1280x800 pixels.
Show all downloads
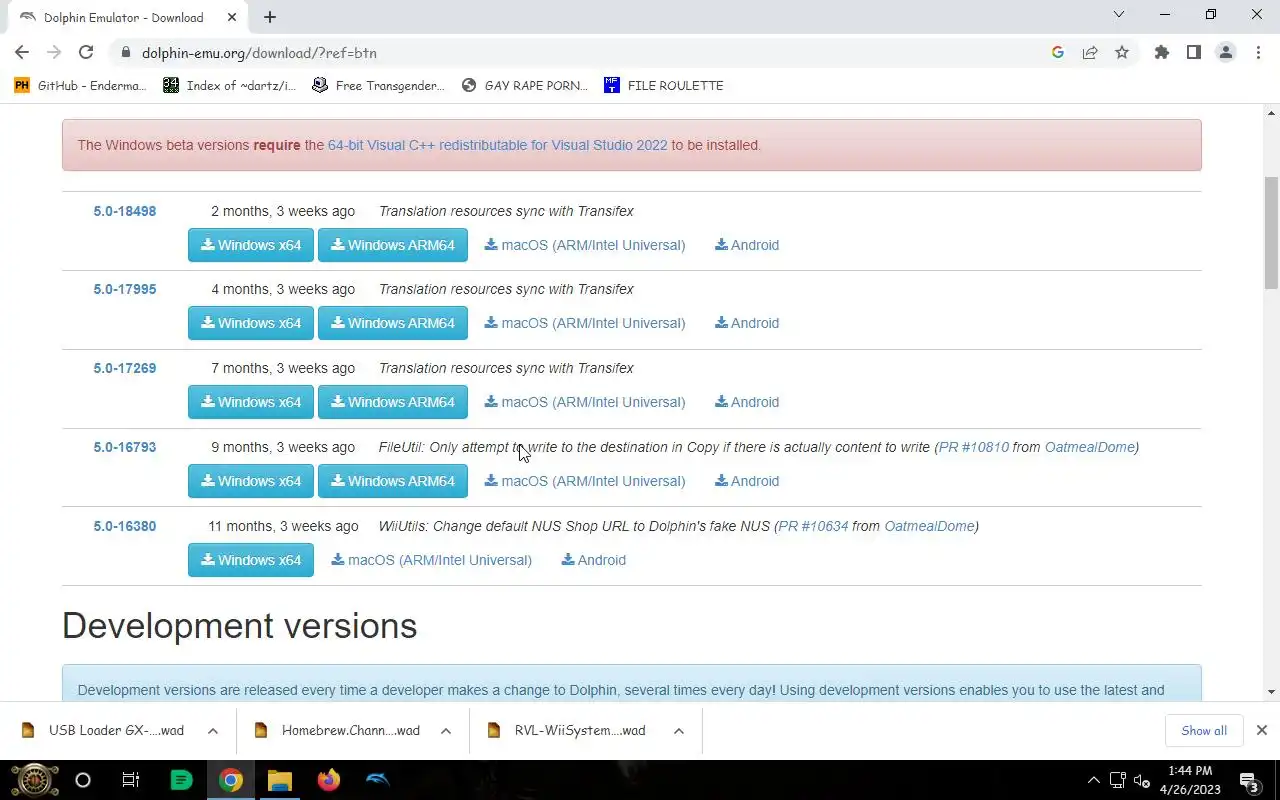coord(1204,731)
